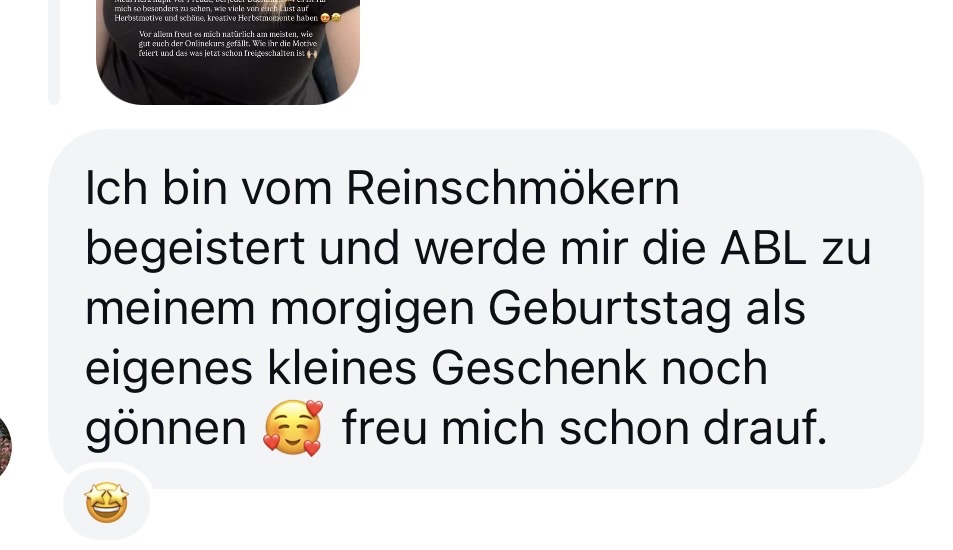Open the sender's avatar at left edge
Screen dimensions: 953x550
pyautogui.click(x=5, y=447)
